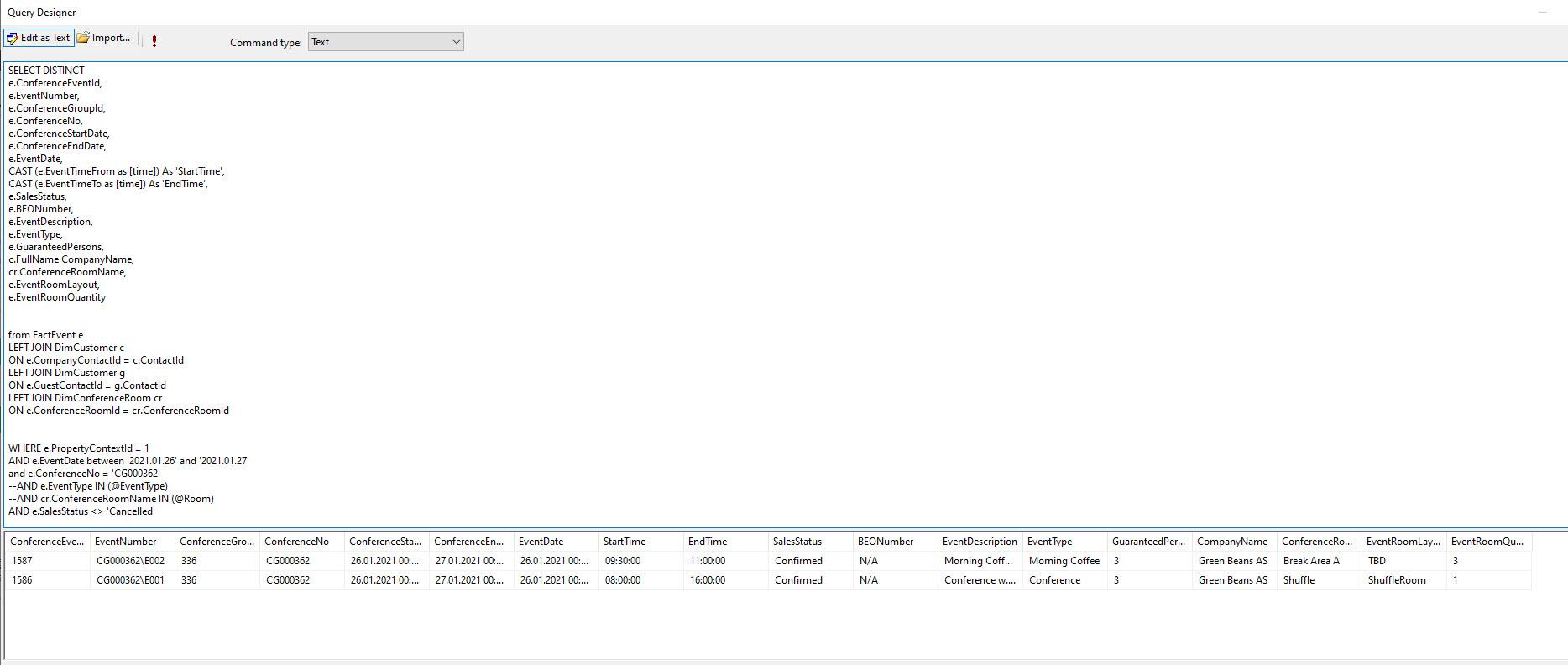The width and height of the screenshot is (1568, 665).
Task: Select the EventType column header
Action: (x=1065, y=542)
